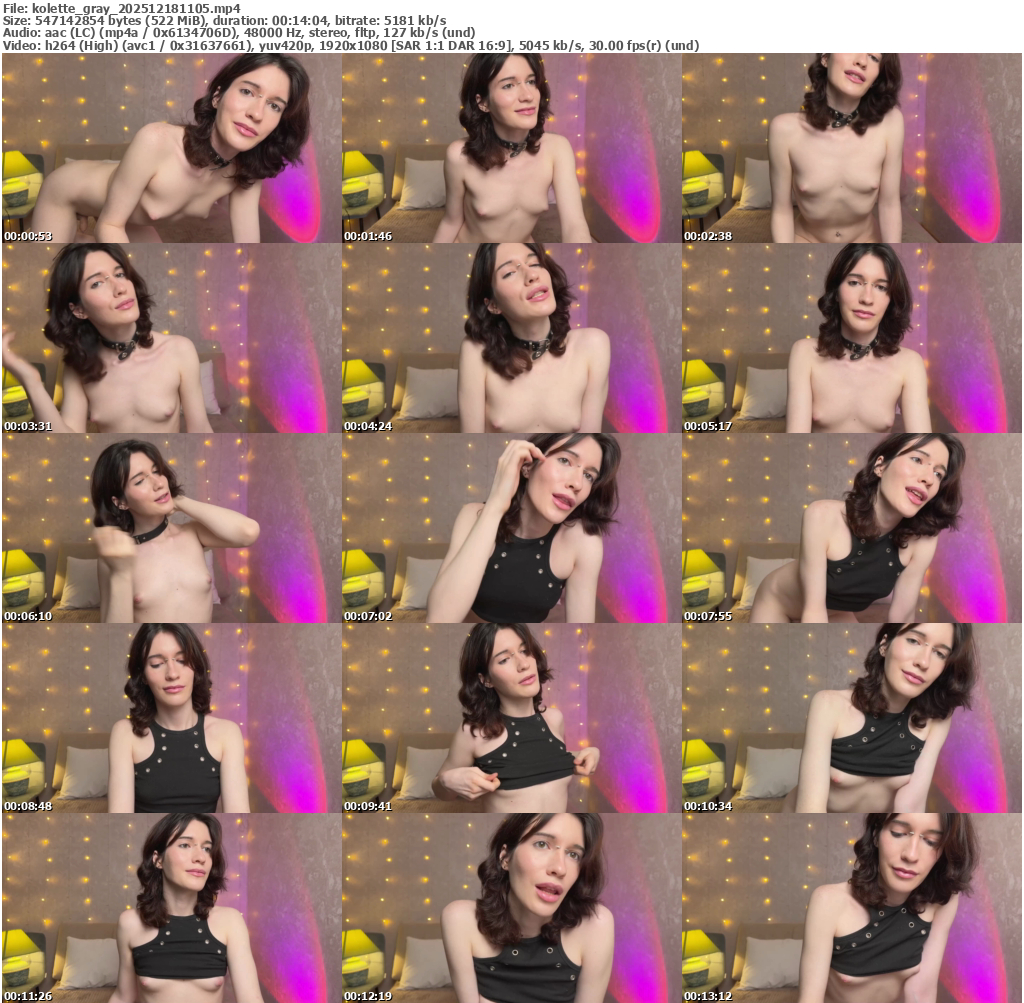Open the 00:11:26 thumbnail

tap(171, 907)
